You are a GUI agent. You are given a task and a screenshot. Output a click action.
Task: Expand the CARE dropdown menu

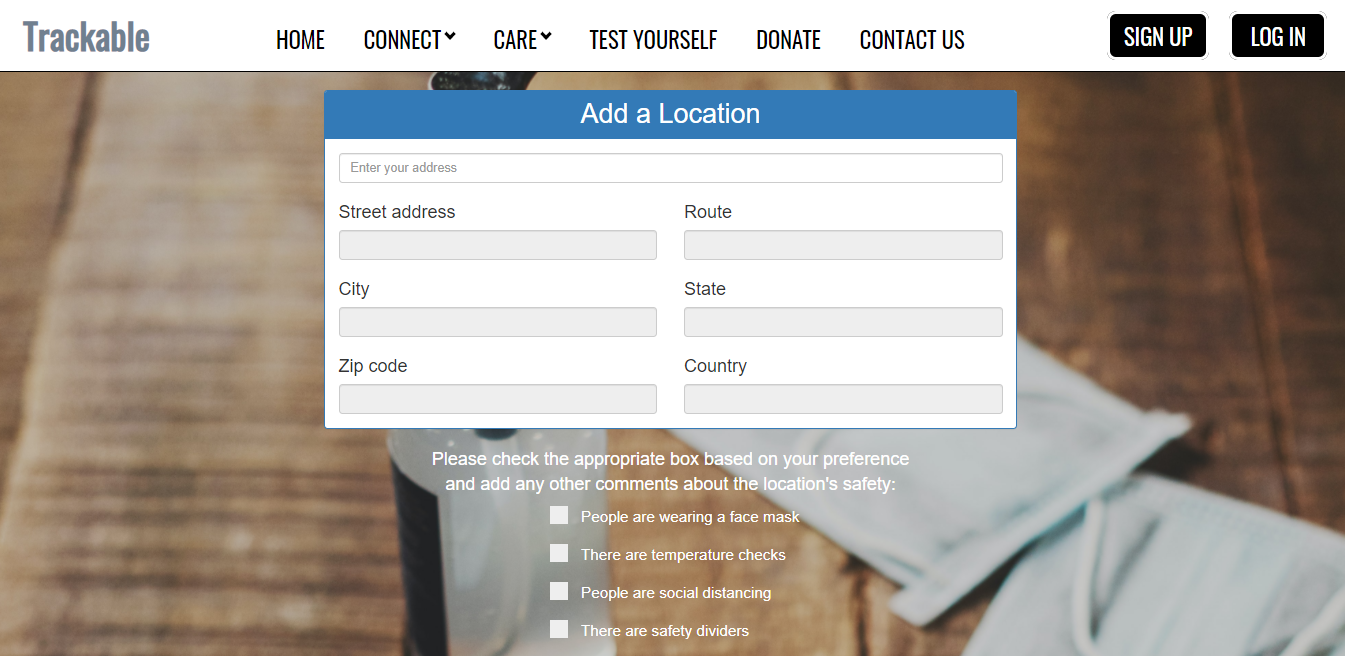tap(522, 40)
